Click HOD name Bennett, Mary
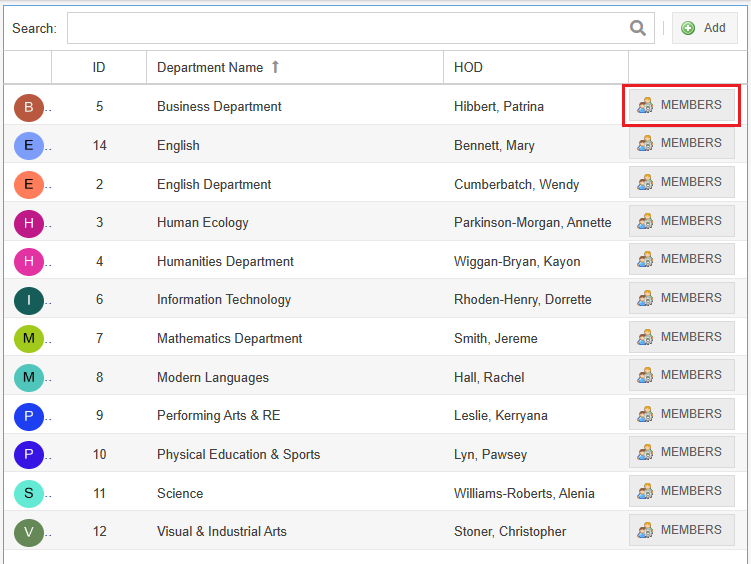Screen dimensions: 751x564 [494, 146]
